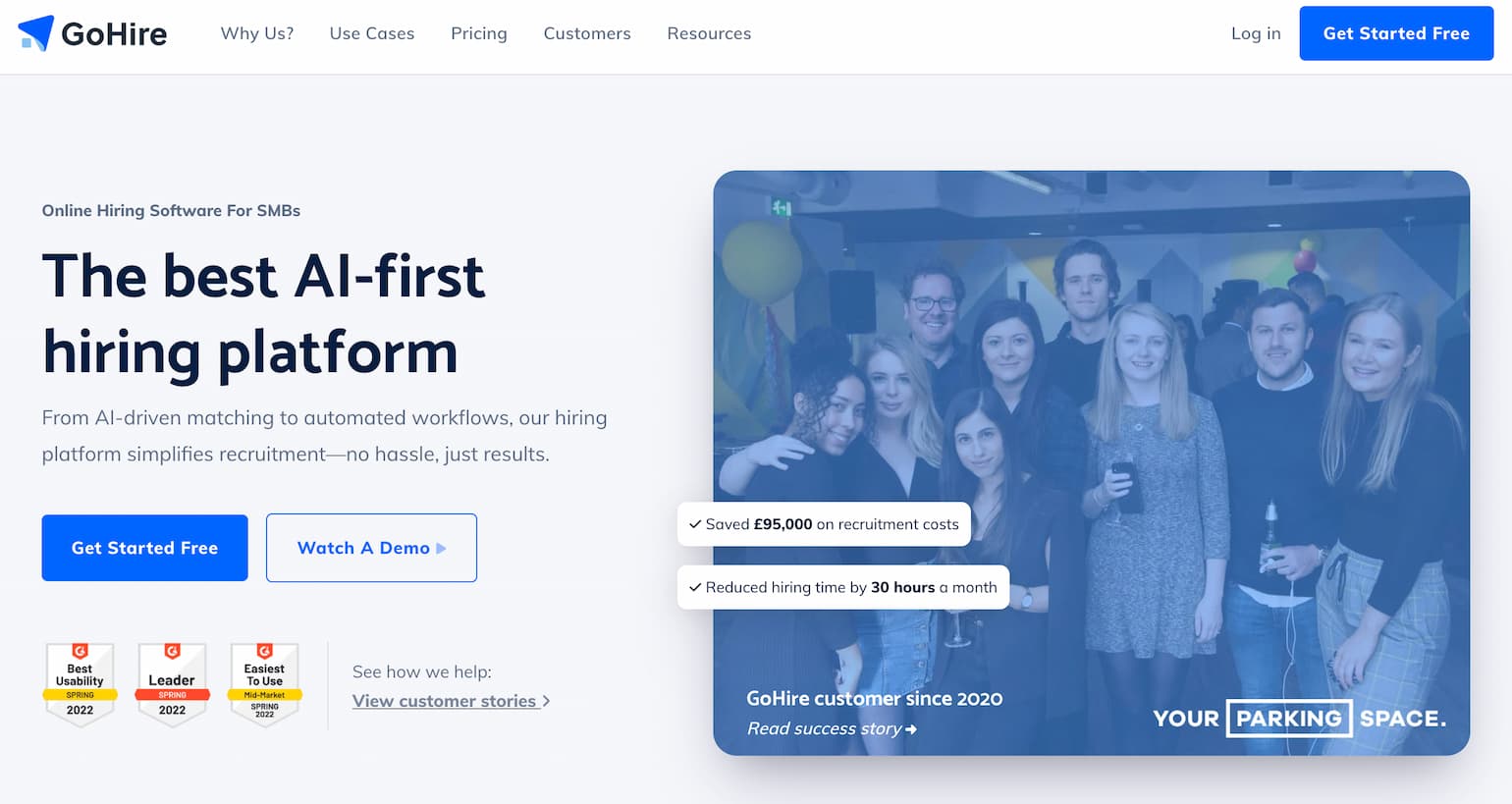1512x804 pixels.
Task: Follow the View customer stories link
Action: point(445,701)
